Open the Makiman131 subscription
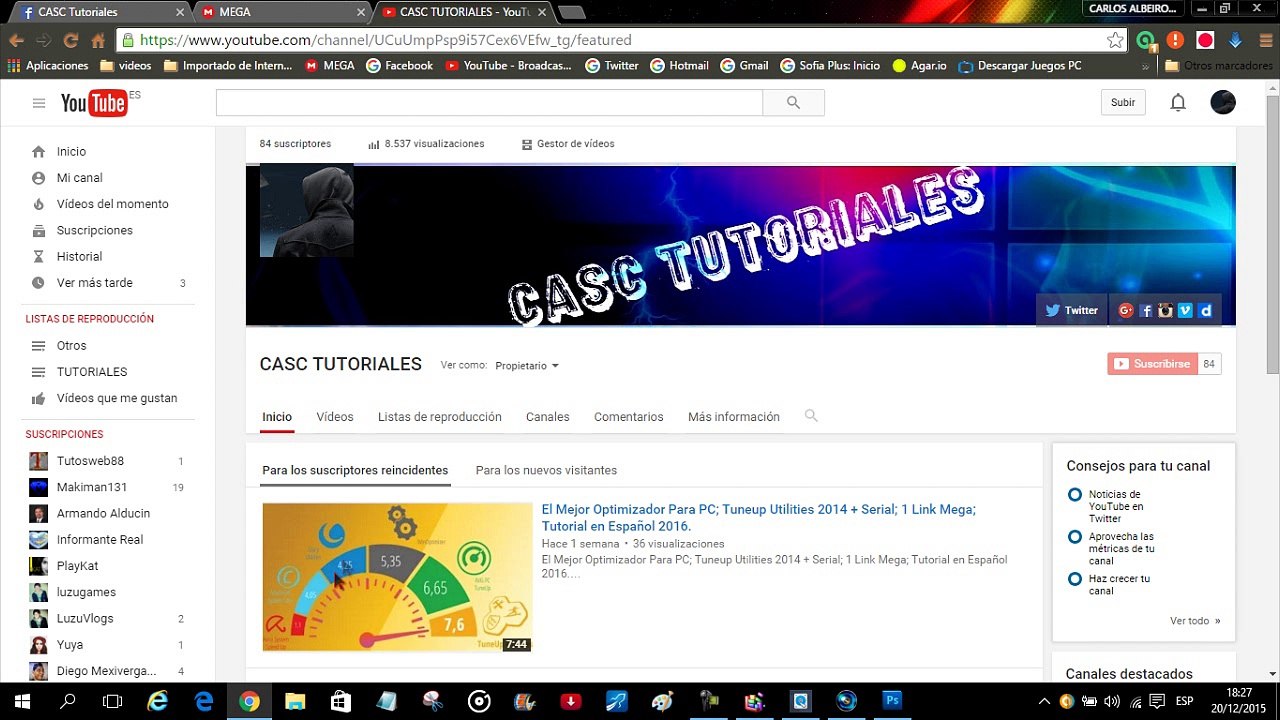 [92, 487]
